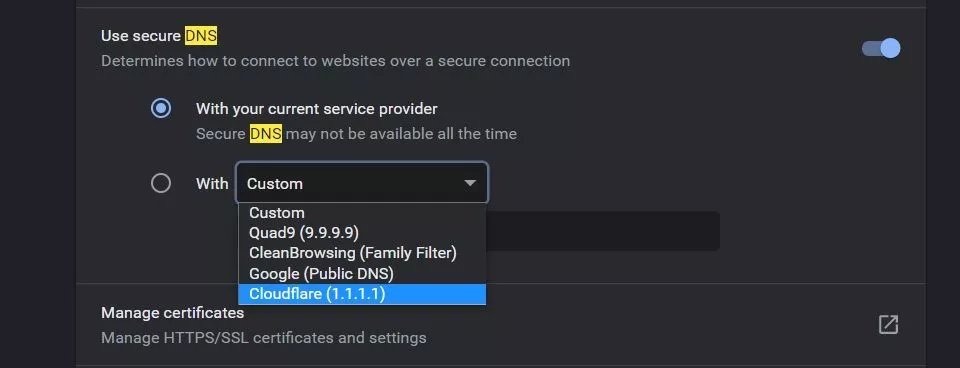Screen dimensions: 960x368
Task: Click the Use secure DNS heading text
Action: coord(159,36)
